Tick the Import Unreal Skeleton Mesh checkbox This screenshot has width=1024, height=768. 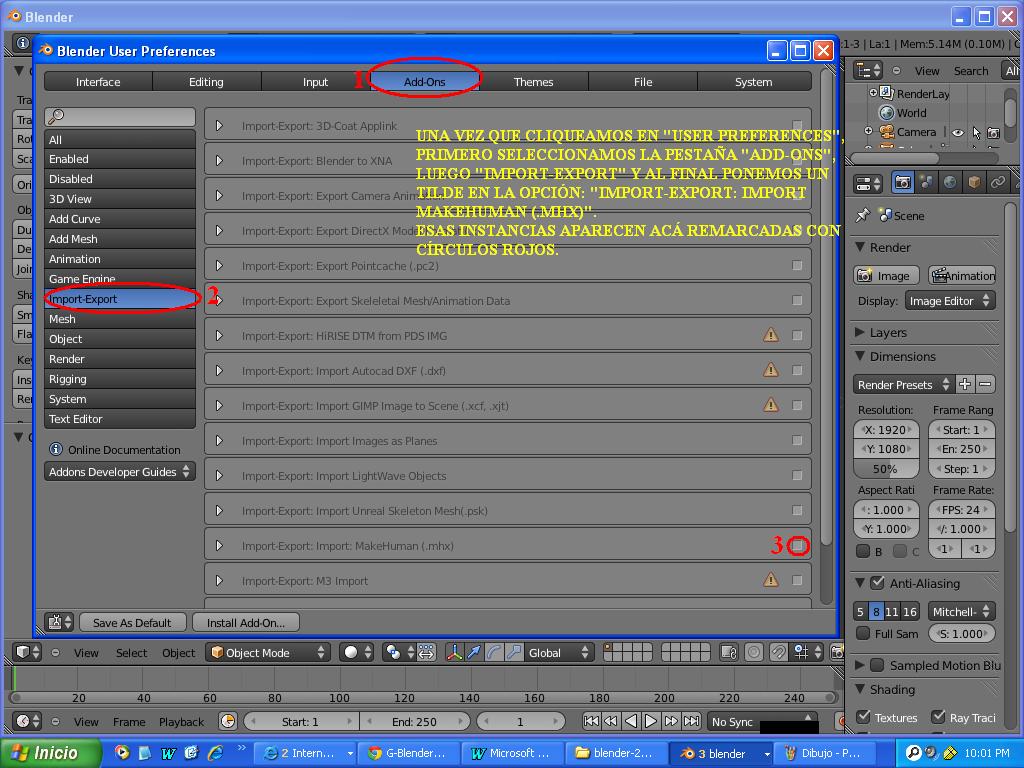point(797,510)
